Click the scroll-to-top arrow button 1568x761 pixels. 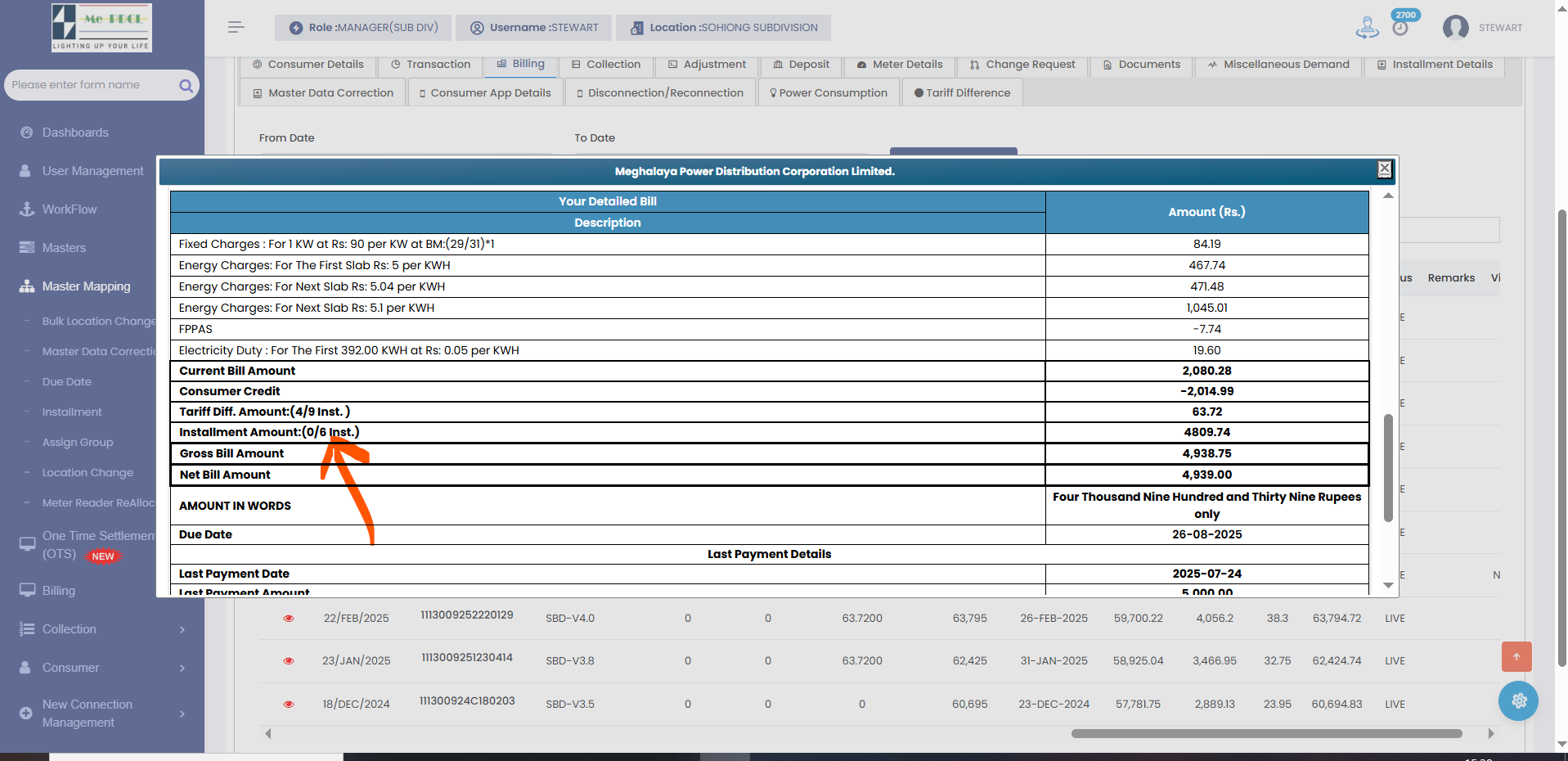click(1516, 656)
